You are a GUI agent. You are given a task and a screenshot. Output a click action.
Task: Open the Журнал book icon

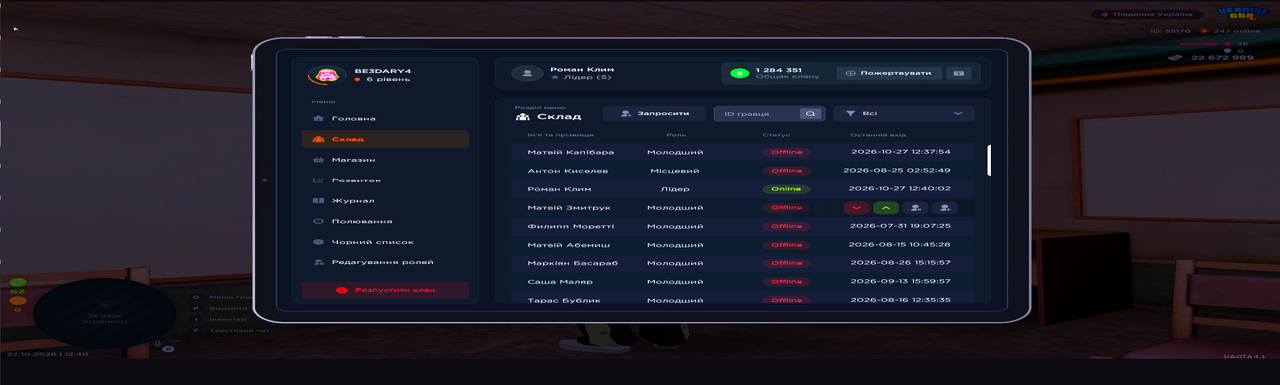pyautogui.click(x=318, y=201)
